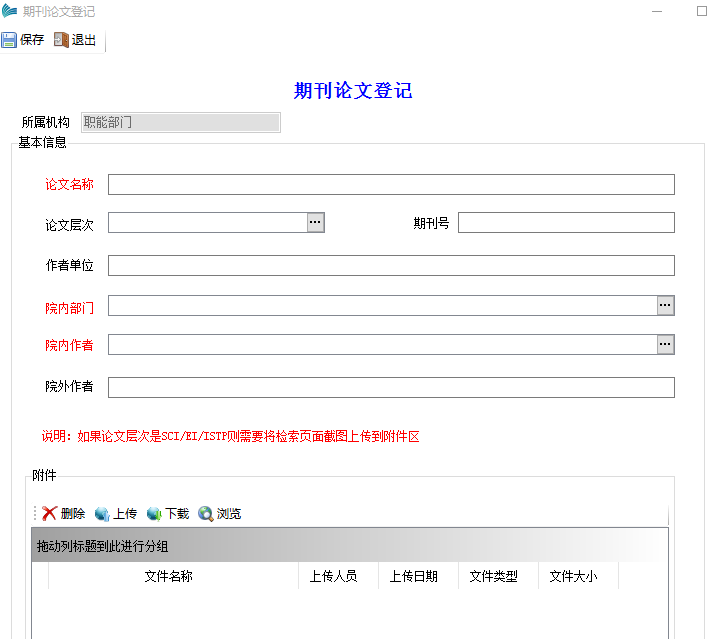Focus the 论文名称 input field
Viewport: 708px width, 639px height.
[x=391, y=185]
